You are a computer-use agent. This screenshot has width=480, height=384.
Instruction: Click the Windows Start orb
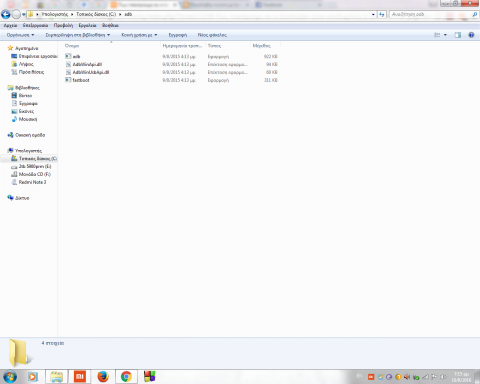[x=10, y=377]
